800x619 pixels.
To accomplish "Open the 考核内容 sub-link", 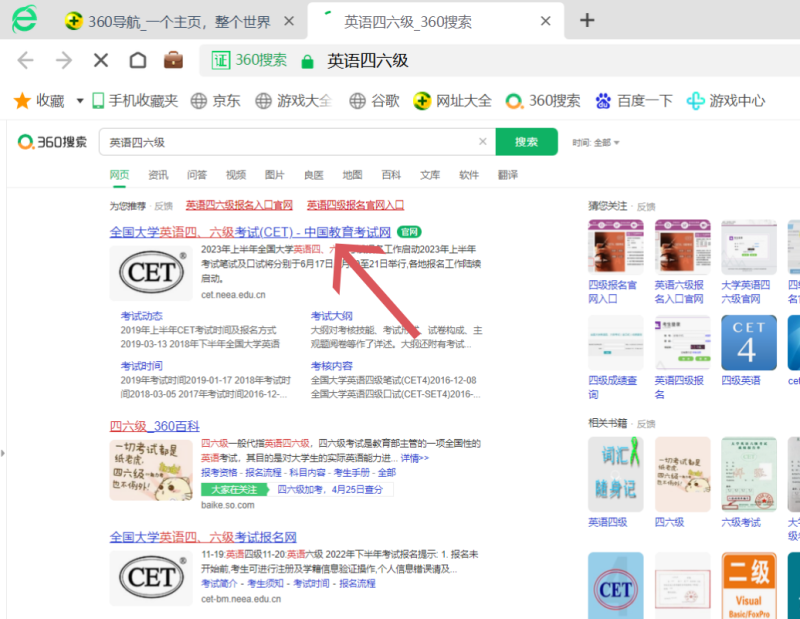I will (332, 366).
